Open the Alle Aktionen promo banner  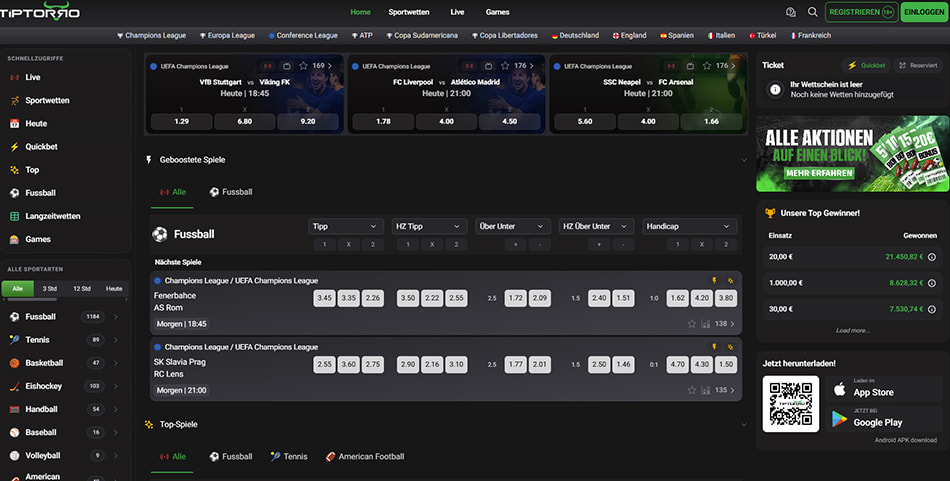(852, 154)
